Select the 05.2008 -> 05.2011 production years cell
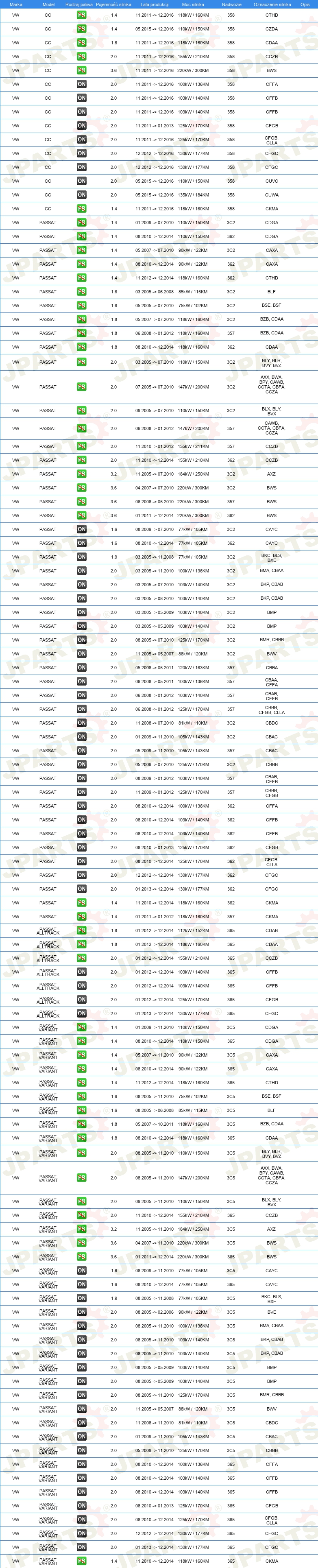The width and height of the screenshot is (318, 1568). (155, 668)
